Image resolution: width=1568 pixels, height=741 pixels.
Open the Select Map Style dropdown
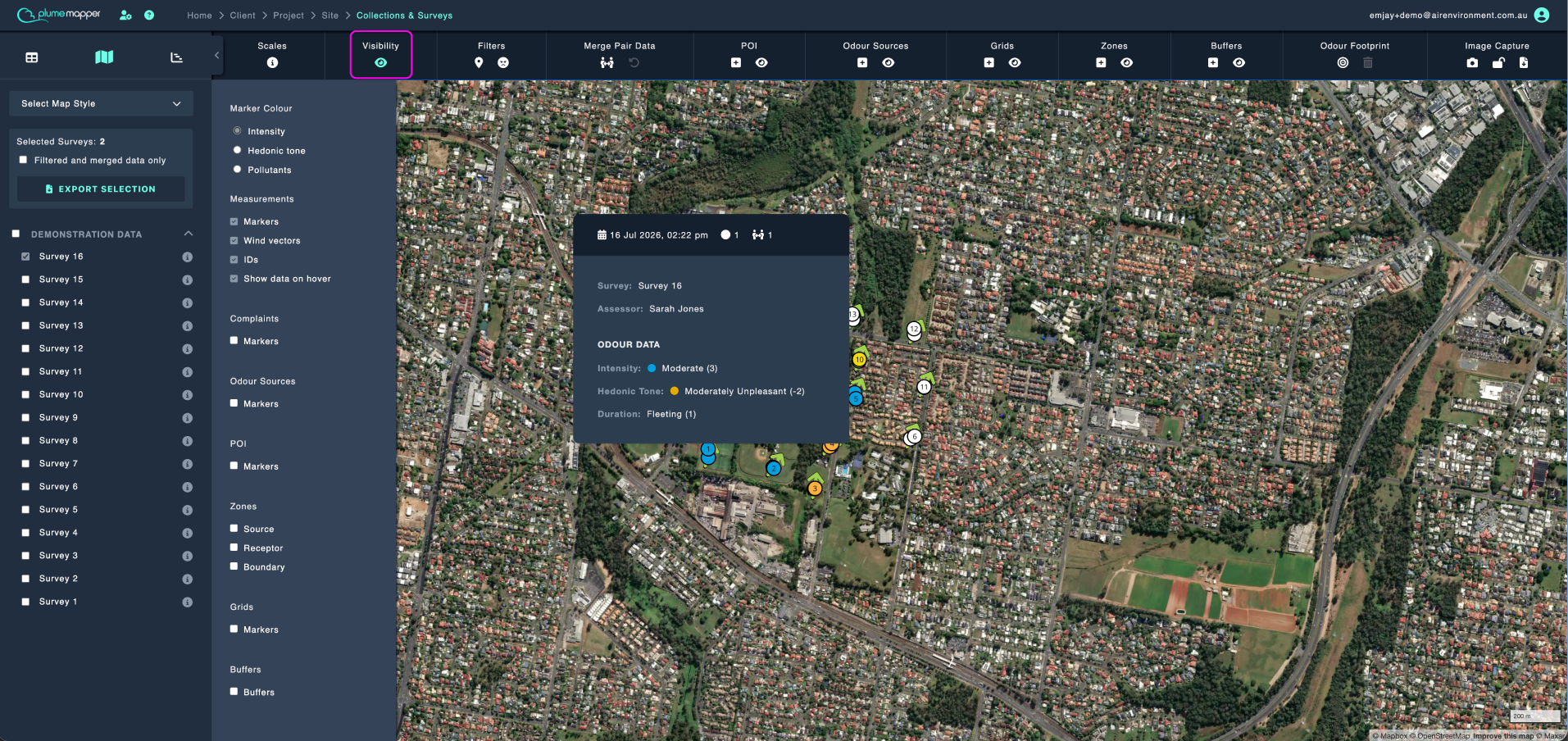(101, 103)
